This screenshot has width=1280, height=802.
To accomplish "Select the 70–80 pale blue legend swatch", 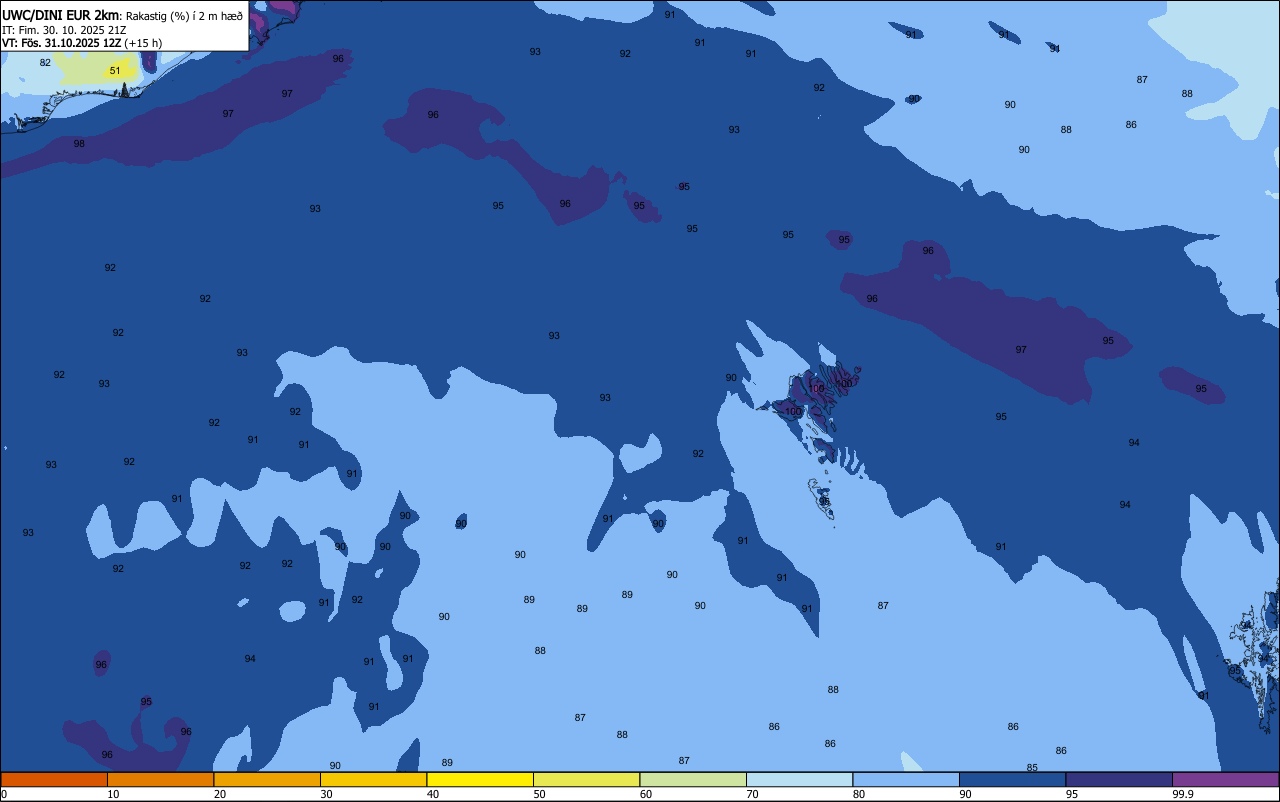I will (x=799, y=779).
